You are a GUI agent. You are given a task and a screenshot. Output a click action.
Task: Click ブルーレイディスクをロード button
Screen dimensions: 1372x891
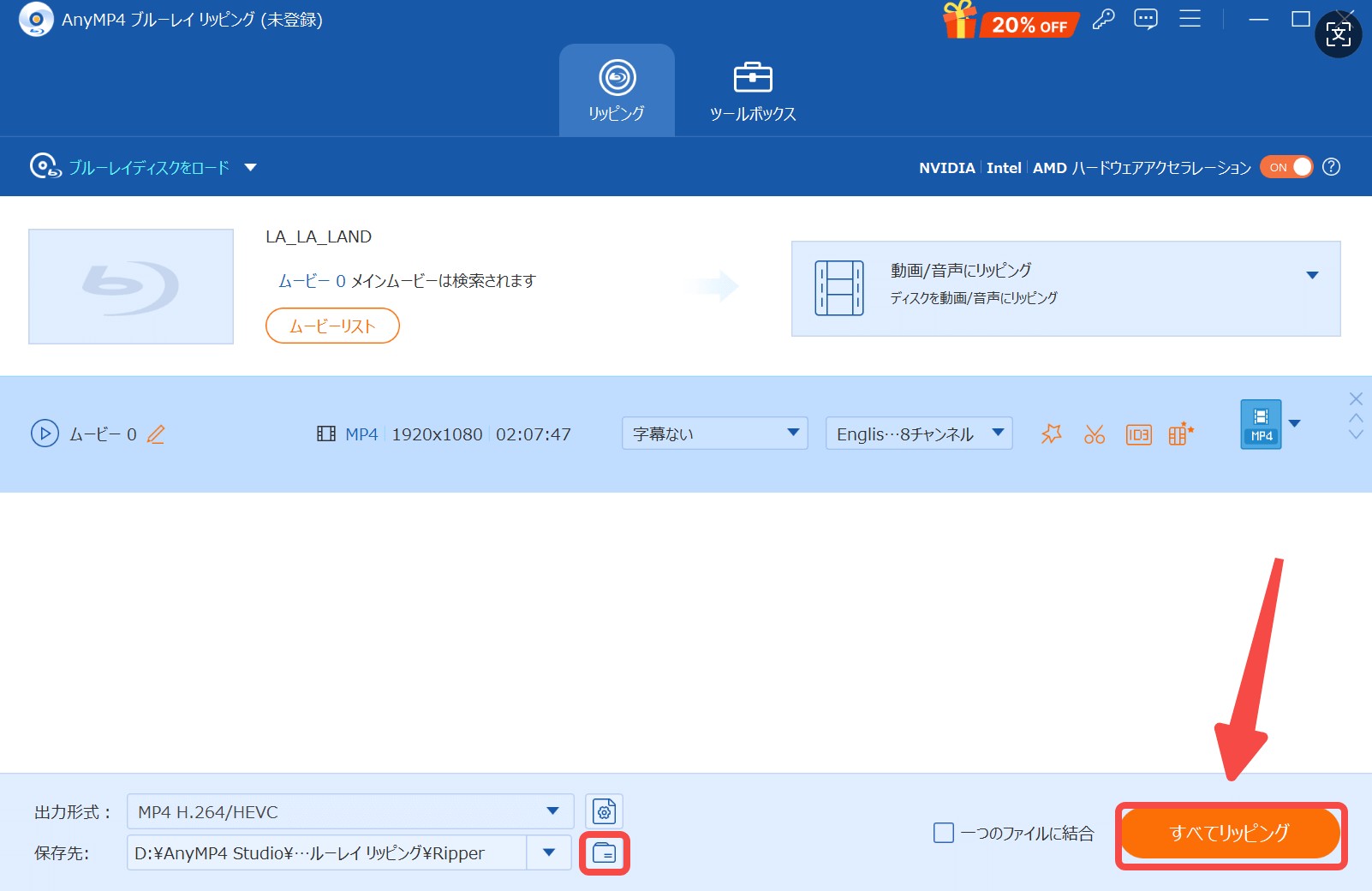(x=129, y=167)
